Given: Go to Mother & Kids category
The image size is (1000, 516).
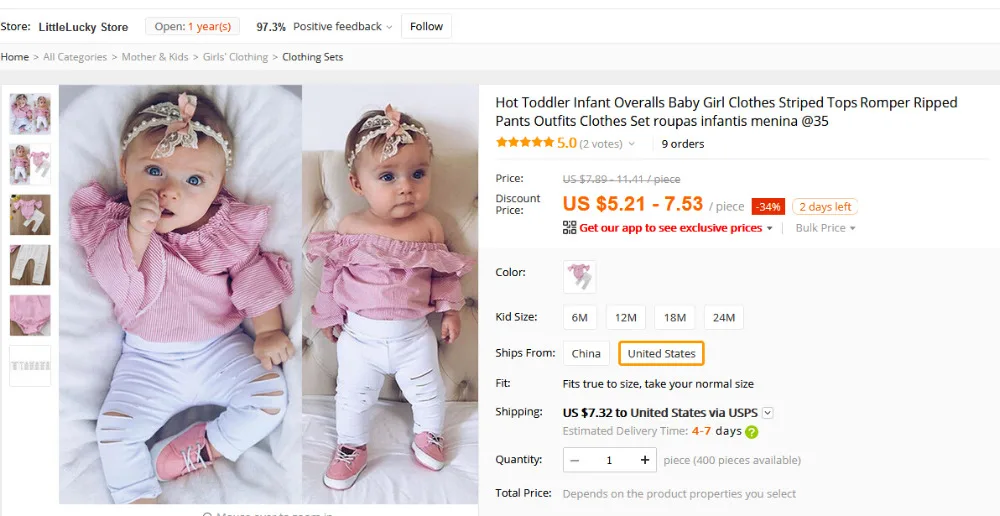Looking at the screenshot, I should (x=155, y=57).
